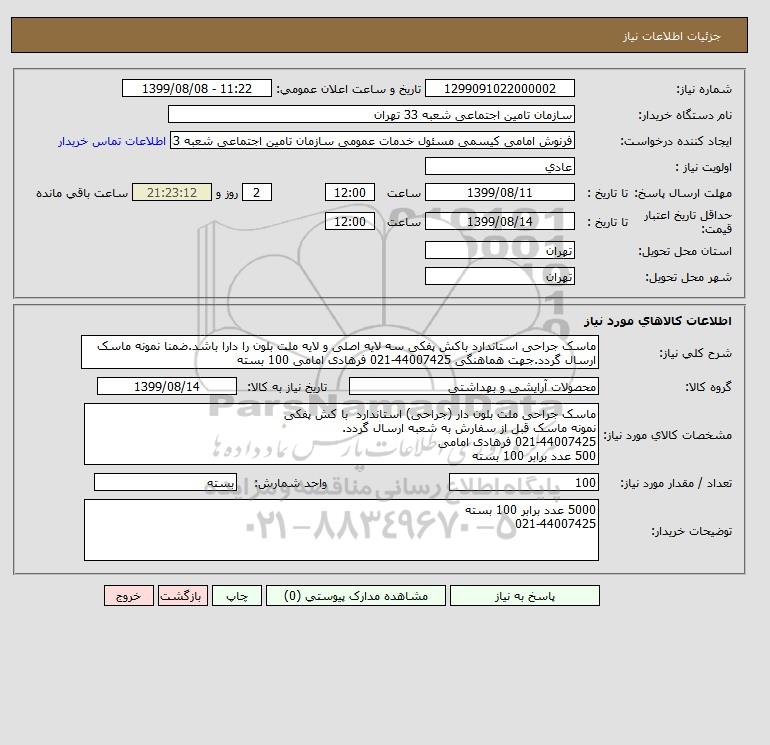Viewport: 770px width, 745px height.
Task: Click unit of measure field بسته
Action: tap(165, 482)
